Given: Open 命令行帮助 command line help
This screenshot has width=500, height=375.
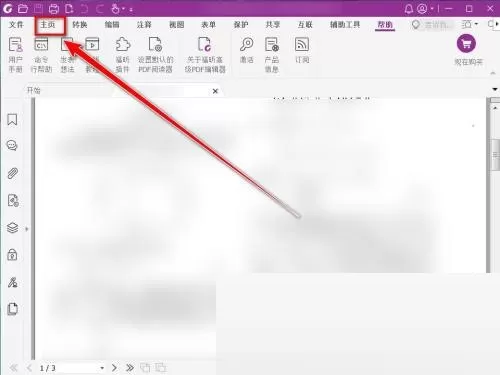Looking at the screenshot, I should 41,55.
